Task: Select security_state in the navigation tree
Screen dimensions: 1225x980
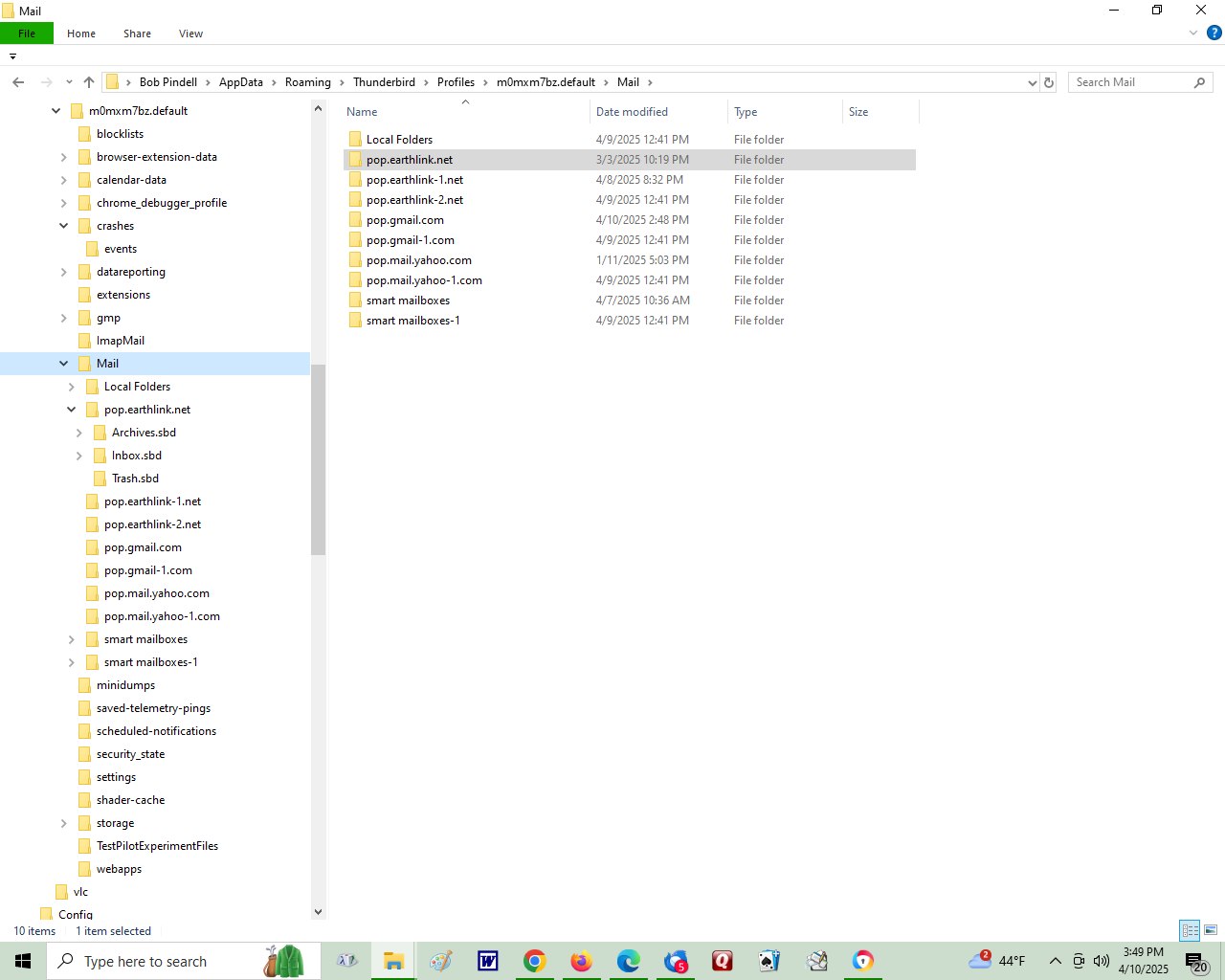Action: point(130,754)
